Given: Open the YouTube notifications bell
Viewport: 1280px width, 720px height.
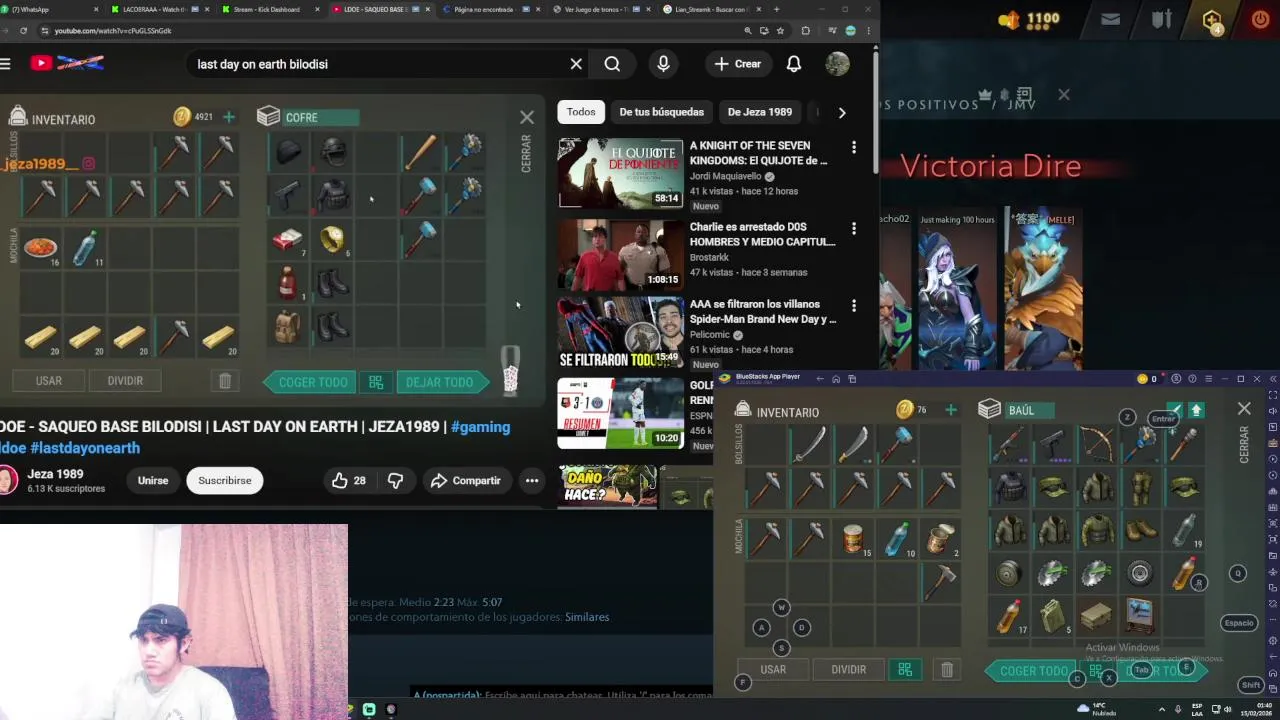Looking at the screenshot, I should pyautogui.click(x=793, y=64).
